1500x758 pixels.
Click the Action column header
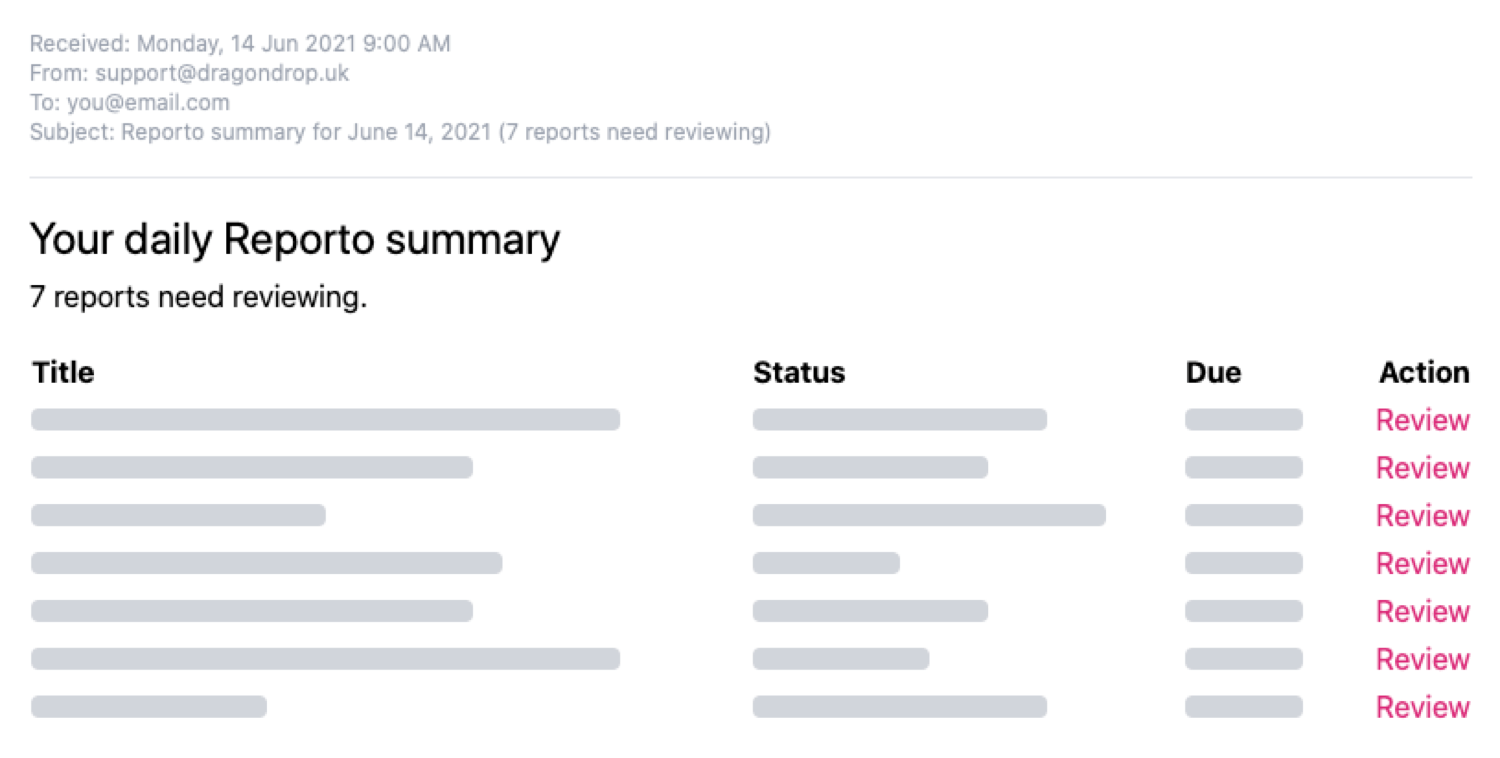click(x=1425, y=373)
